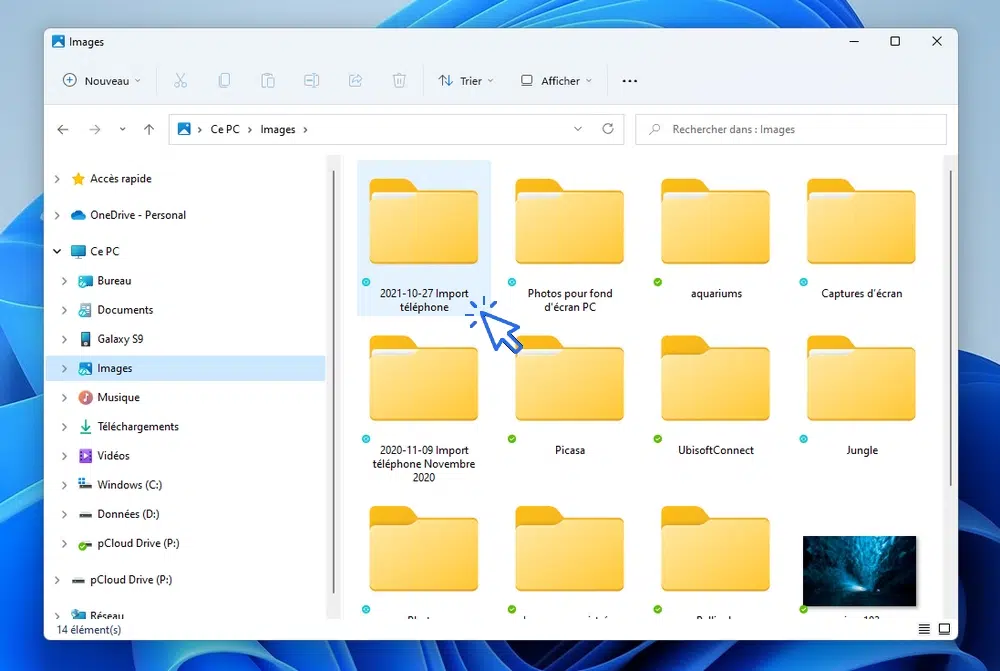This screenshot has width=1000, height=671.
Task: Click the Share icon in toolbar
Action: 355,81
